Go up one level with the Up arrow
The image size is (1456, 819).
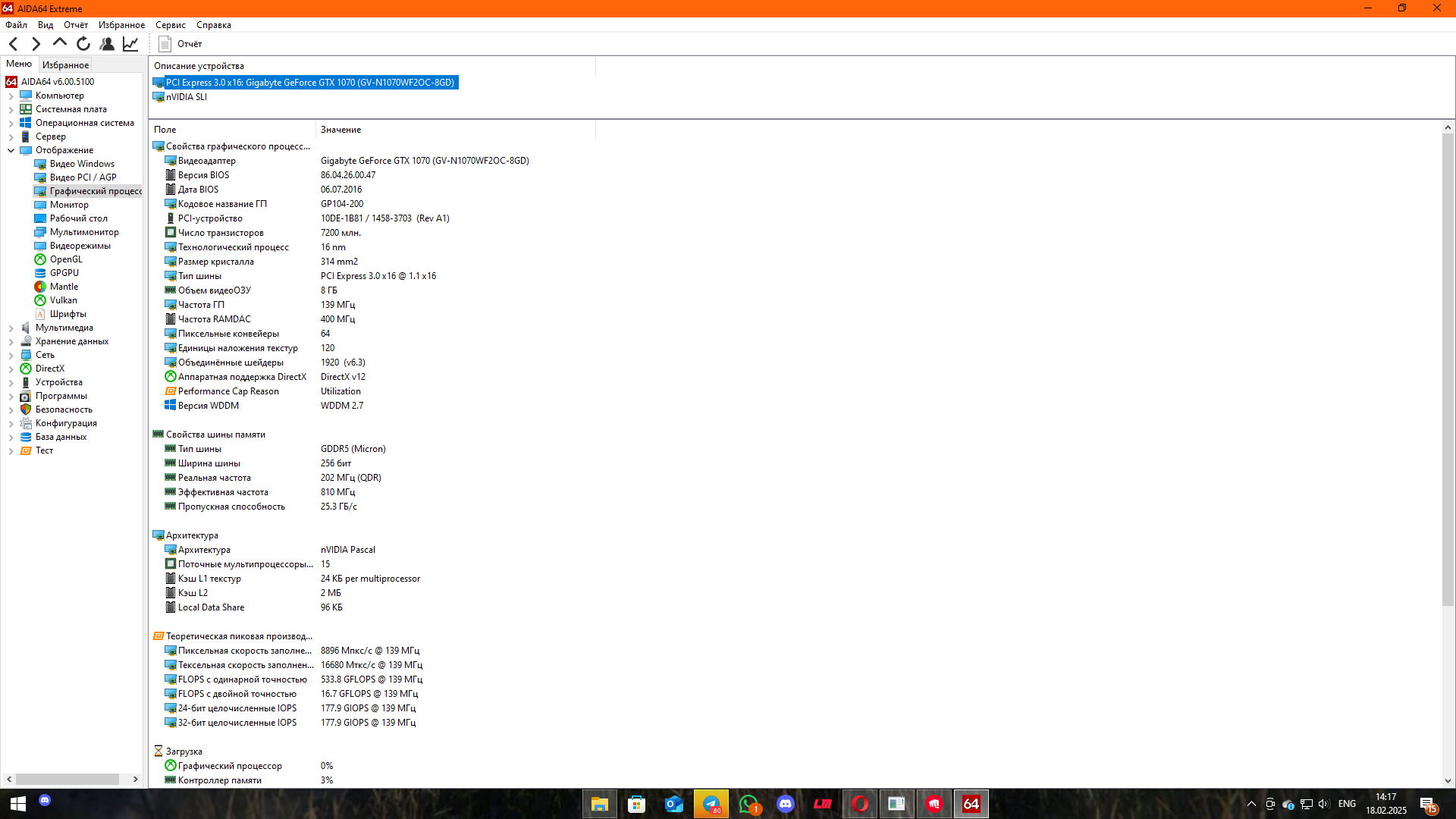click(59, 43)
